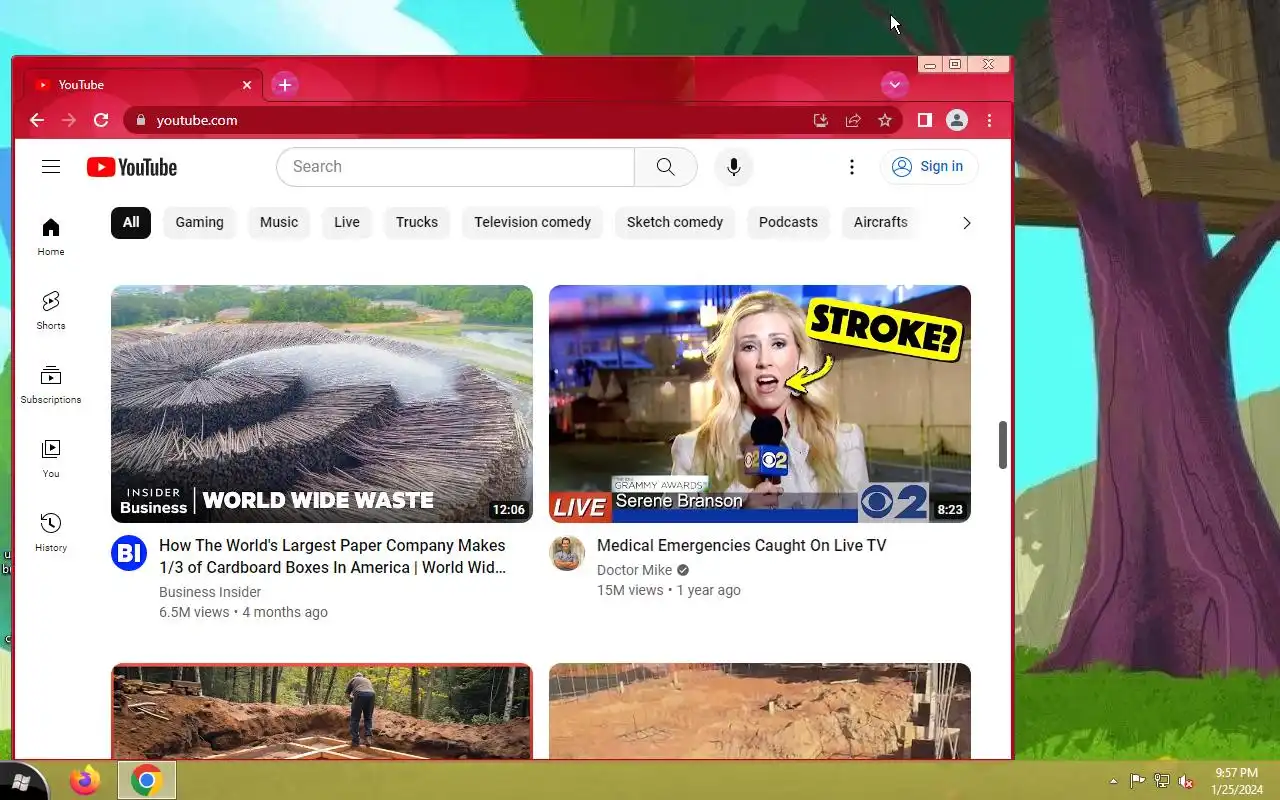Click the YouTube logo
1280x800 pixels.
click(x=132, y=167)
